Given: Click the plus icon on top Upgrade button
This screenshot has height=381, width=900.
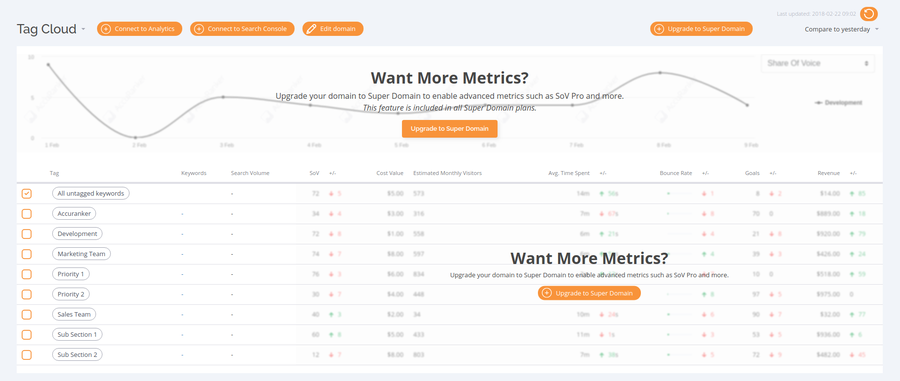Looking at the screenshot, I should click(x=659, y=29).
